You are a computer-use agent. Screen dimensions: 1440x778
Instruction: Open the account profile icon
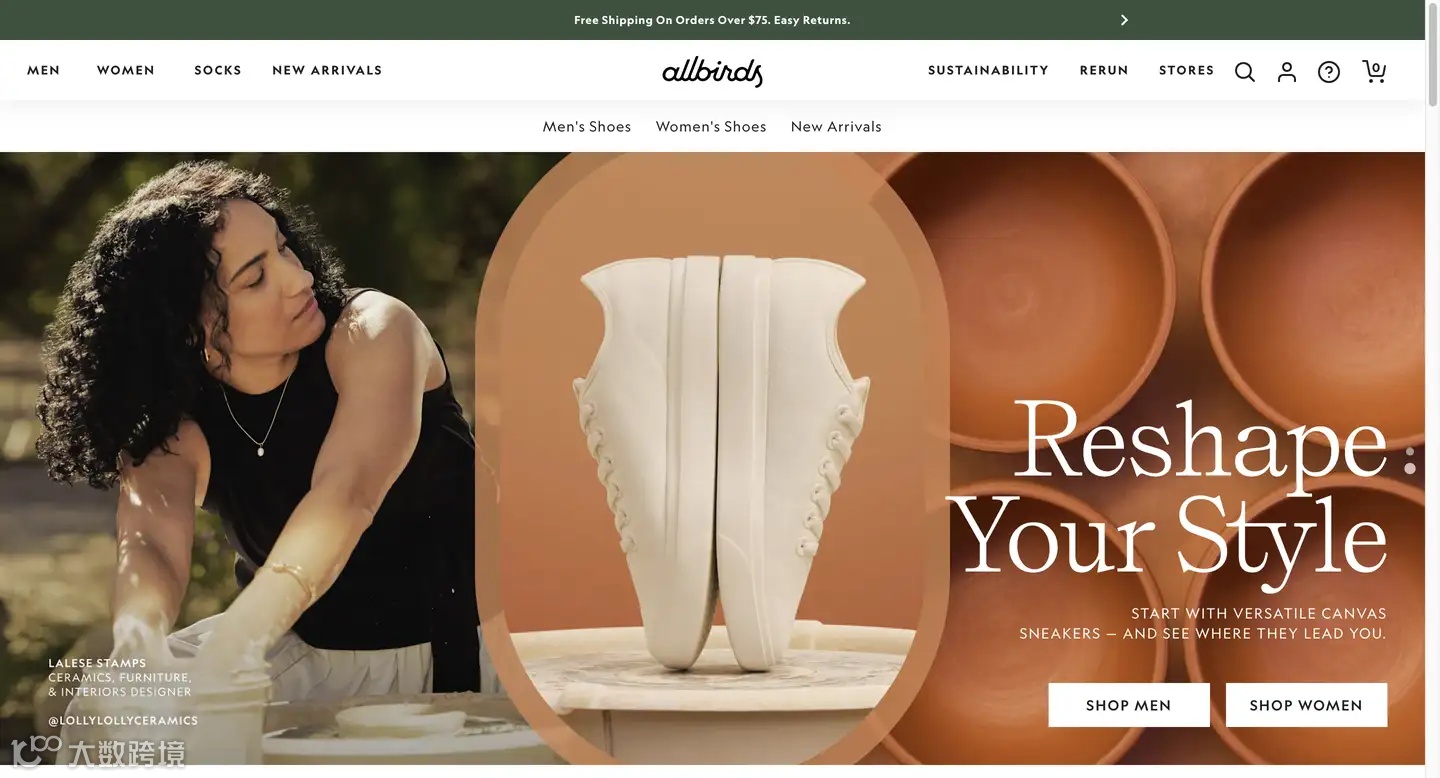pos(1287,72)
